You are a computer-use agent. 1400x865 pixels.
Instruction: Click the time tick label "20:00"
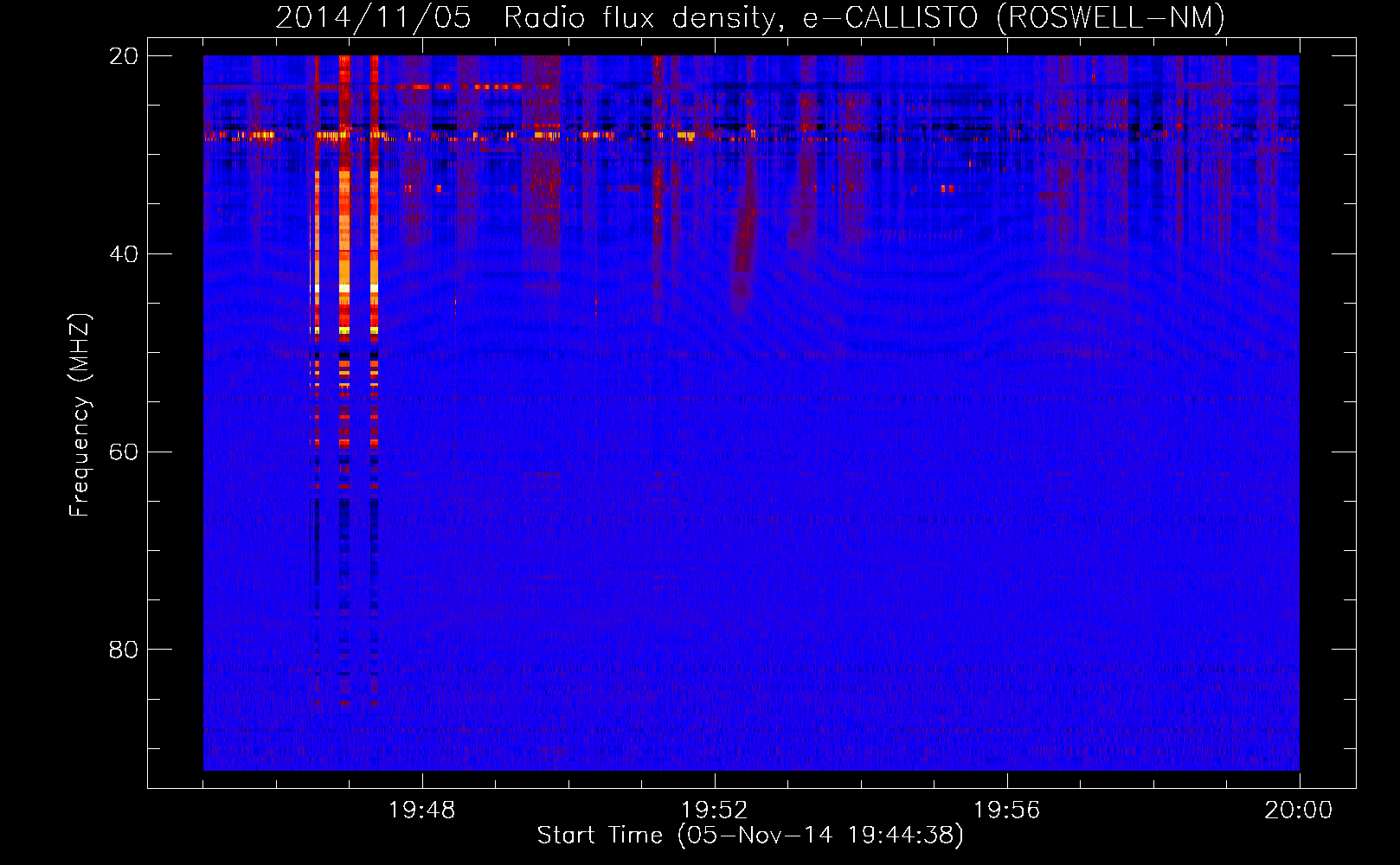point(1299,811)
